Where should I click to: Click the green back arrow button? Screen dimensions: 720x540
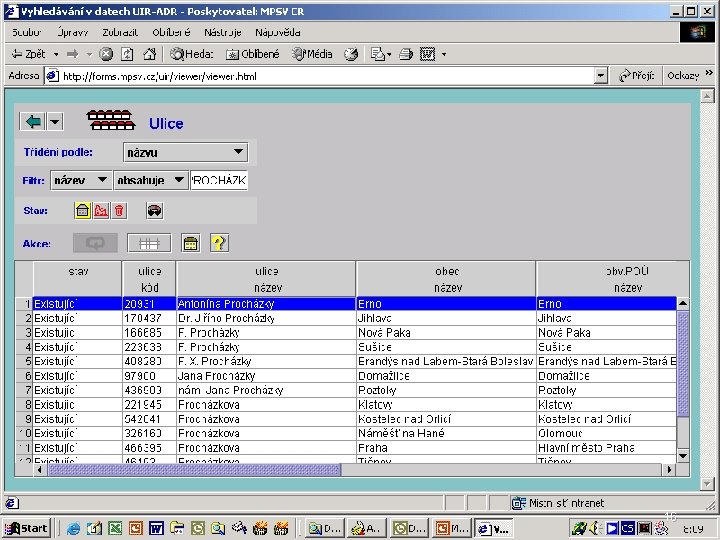point(33,121)
